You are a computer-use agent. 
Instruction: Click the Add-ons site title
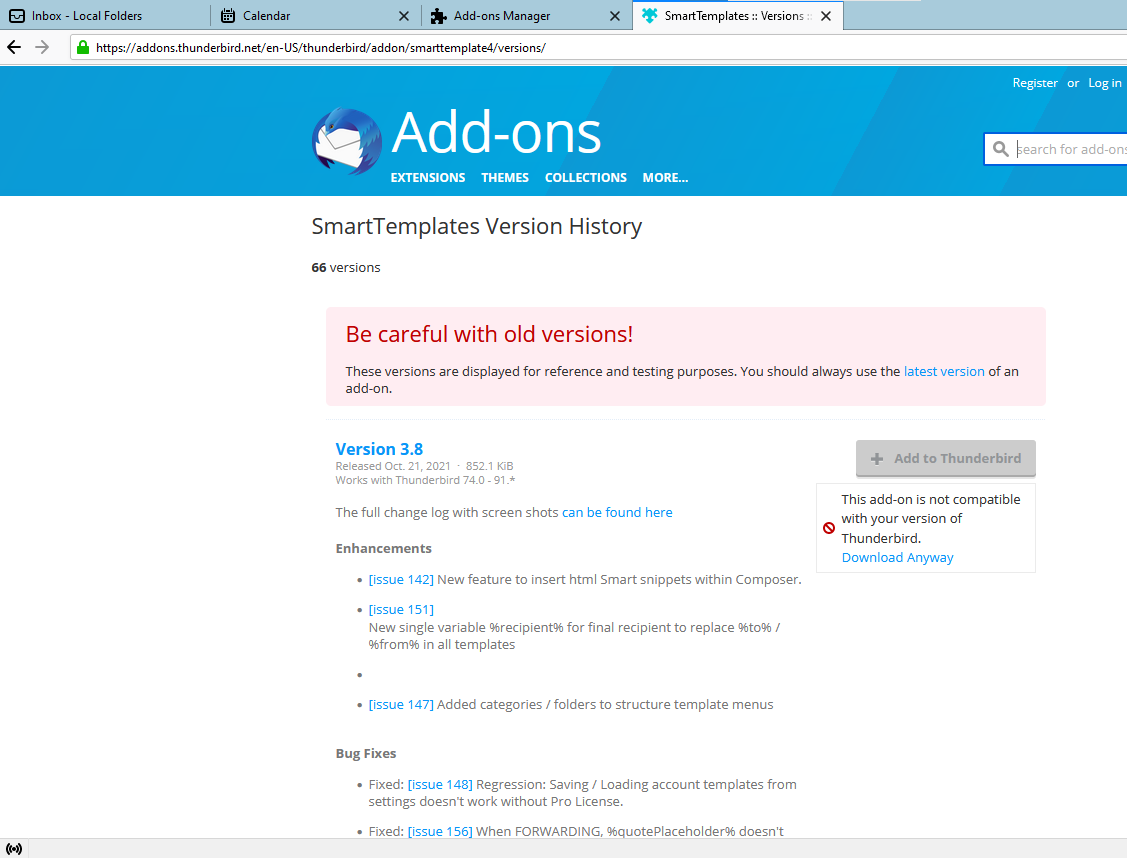pos(496,133)
